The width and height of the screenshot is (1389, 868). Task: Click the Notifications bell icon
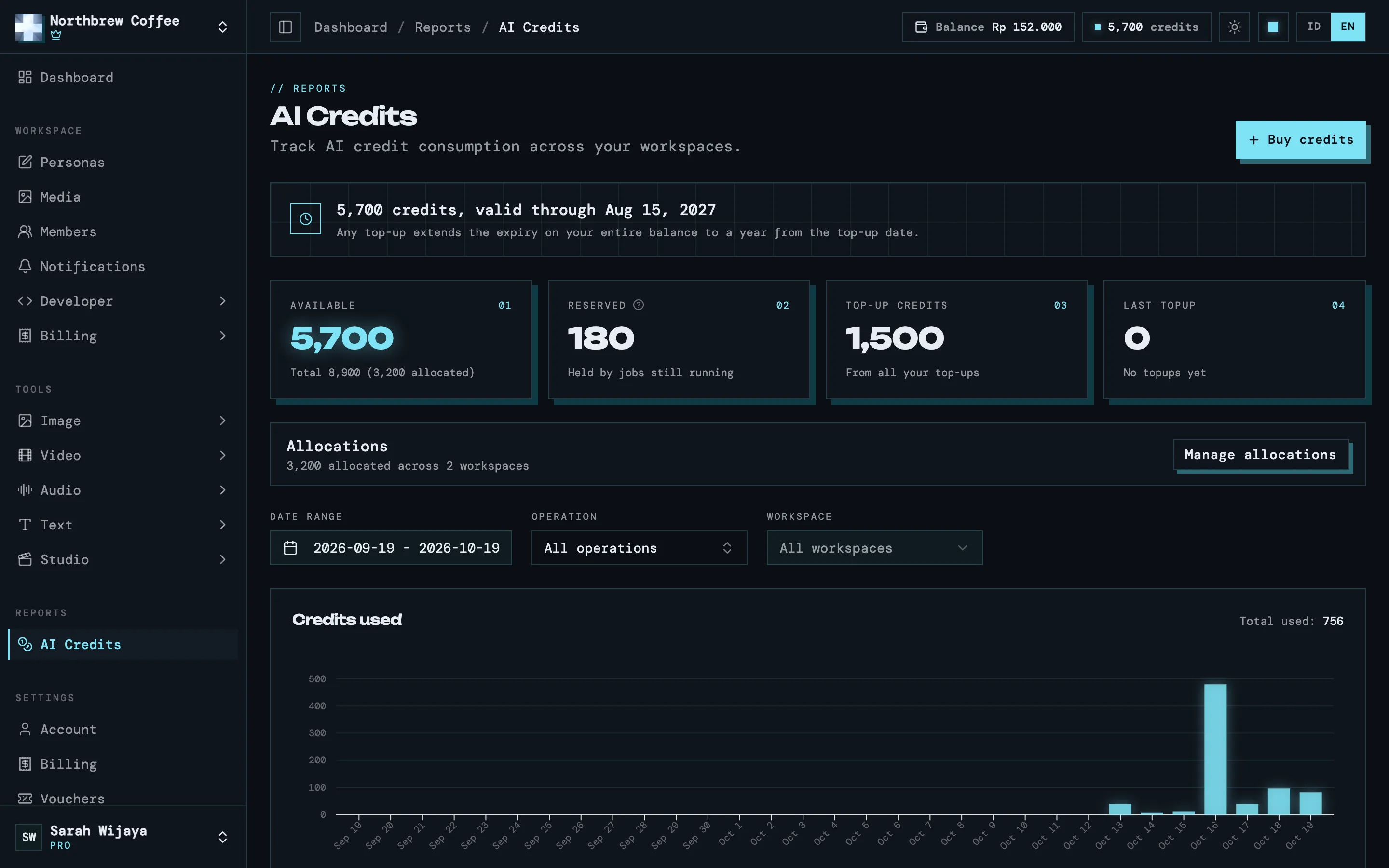tap(25, 266)
